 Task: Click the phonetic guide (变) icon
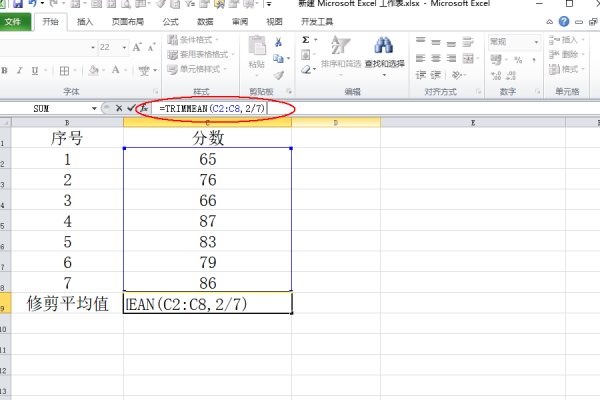[144, 70]
